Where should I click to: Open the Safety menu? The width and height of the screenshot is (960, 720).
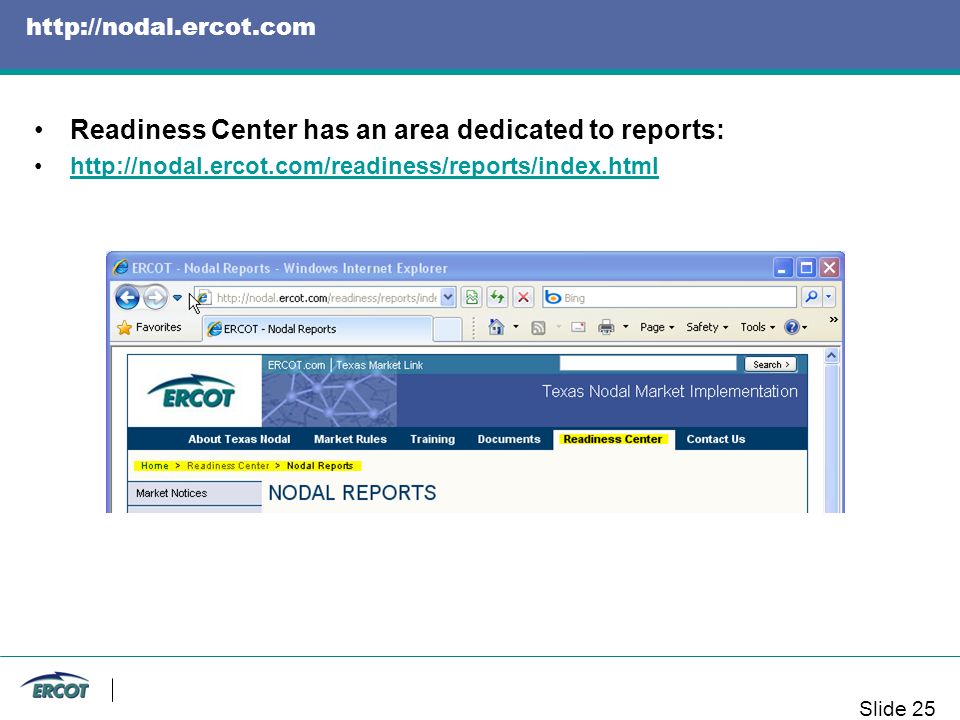point(707,328)
